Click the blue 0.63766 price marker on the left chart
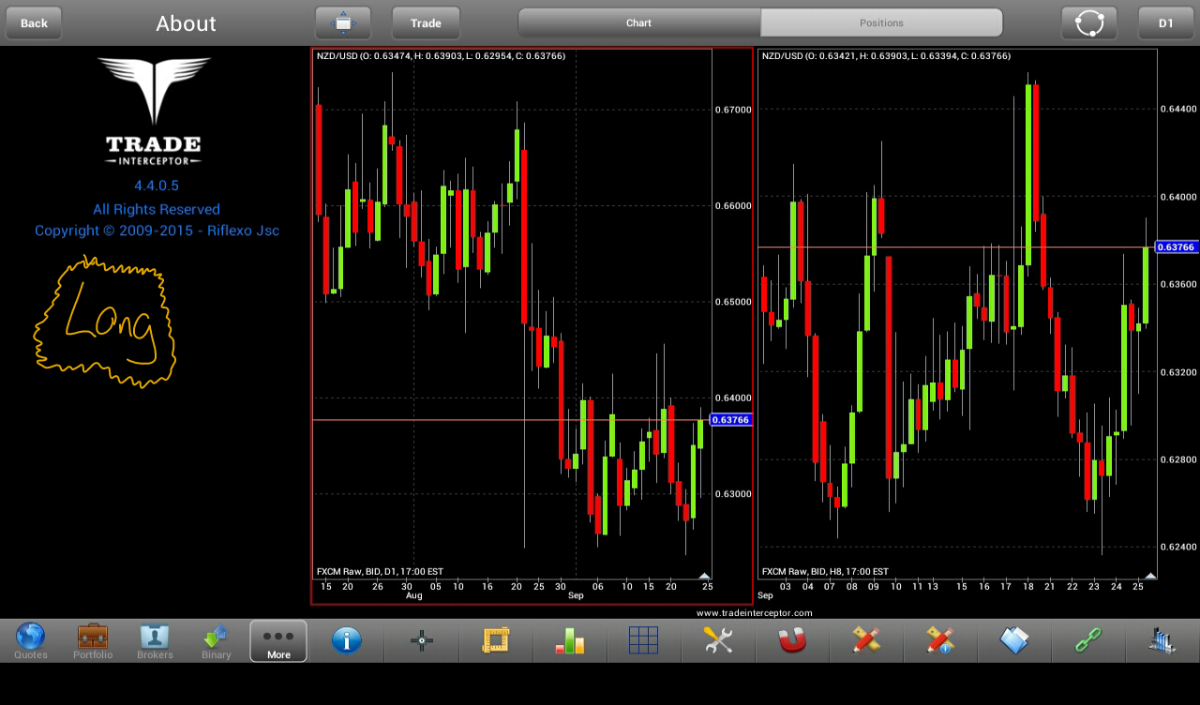1200x705 pixels. (x=729, y=420)
